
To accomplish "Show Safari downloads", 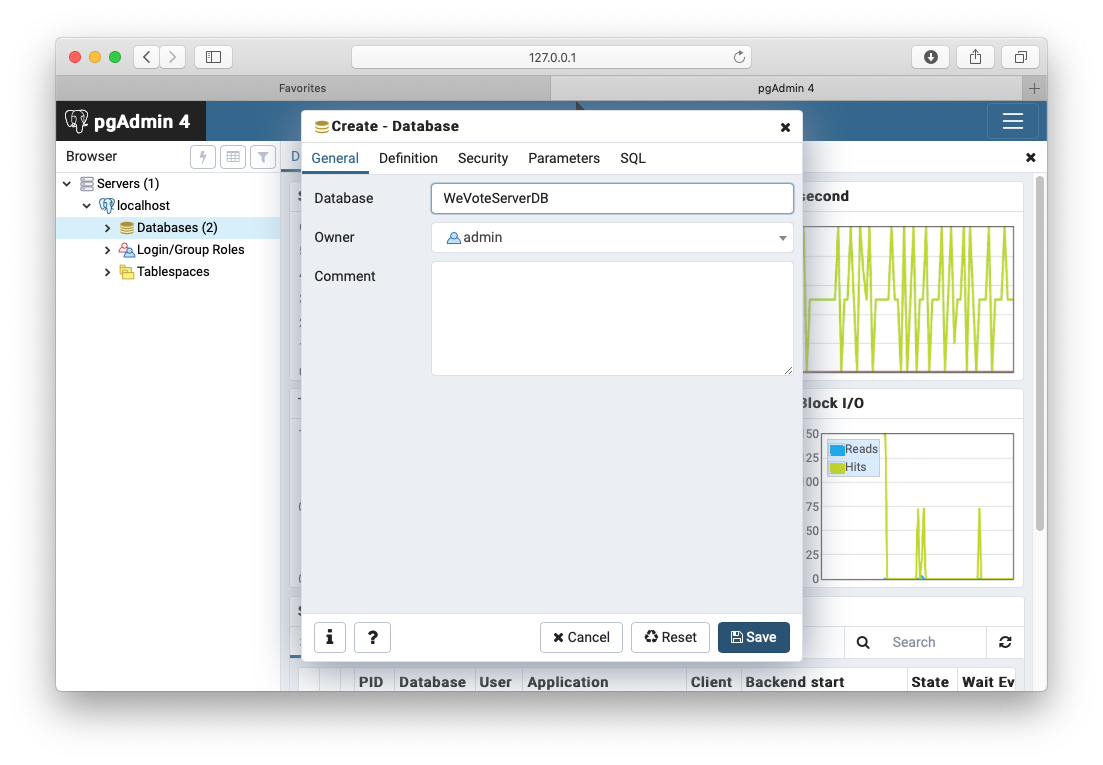I will [931, 57].
